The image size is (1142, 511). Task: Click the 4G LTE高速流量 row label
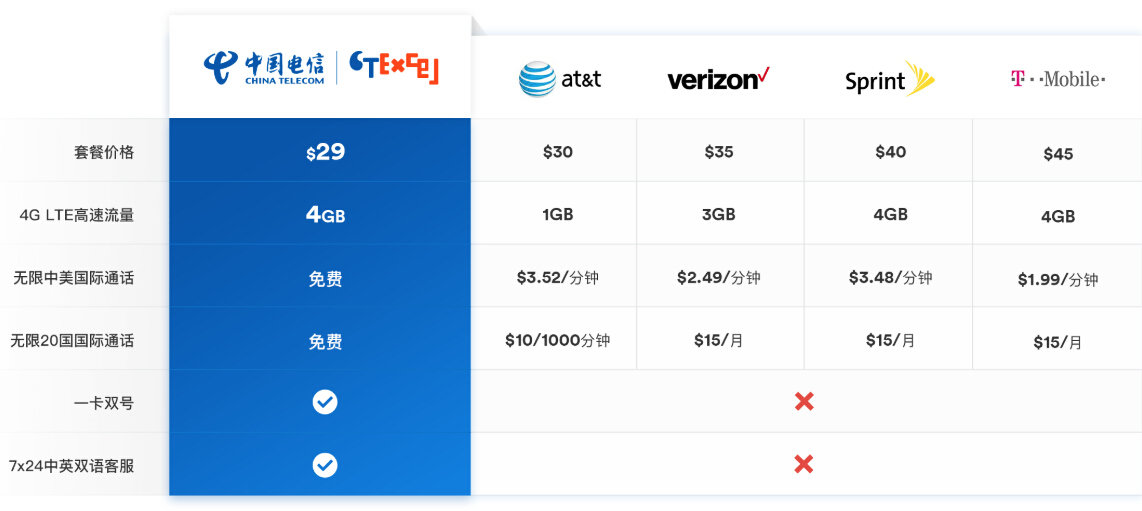pyautogui.click(x=77, y=215)
